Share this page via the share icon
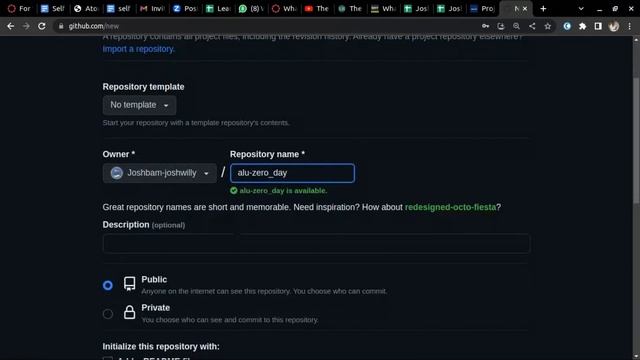Image resolution: width=640 pixels, height=360 pixels. click(532, 26)
